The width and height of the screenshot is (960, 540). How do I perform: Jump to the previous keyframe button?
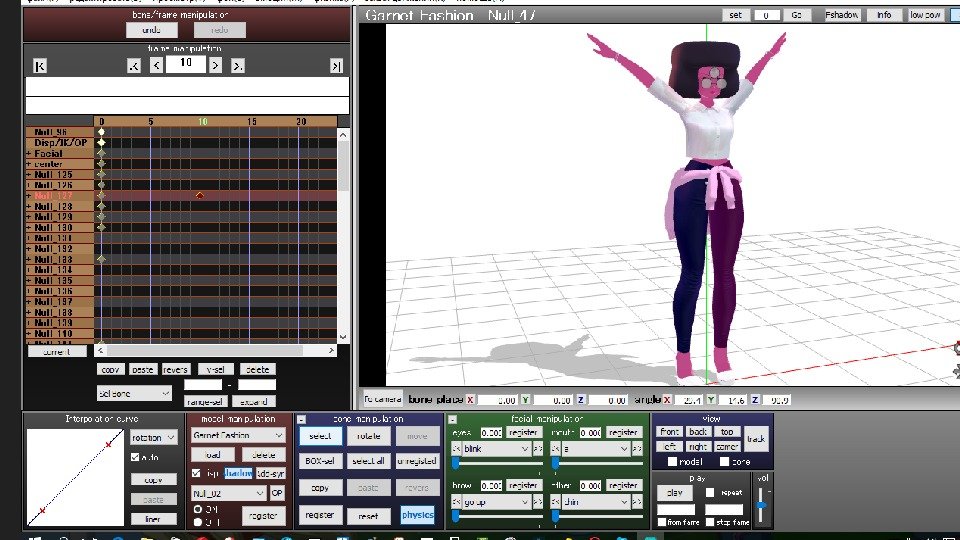point(134,65)
